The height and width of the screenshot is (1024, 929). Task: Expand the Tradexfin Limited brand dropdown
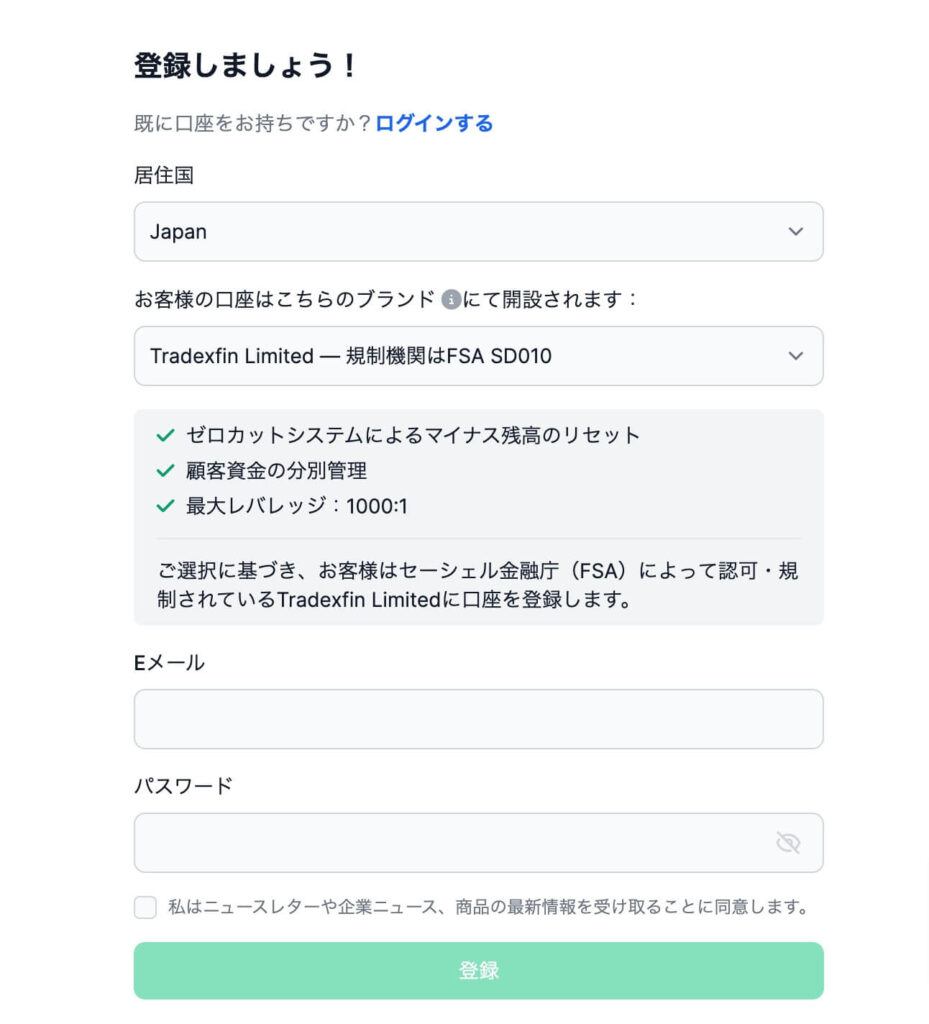pyautogui.click(x=478, y=356)
